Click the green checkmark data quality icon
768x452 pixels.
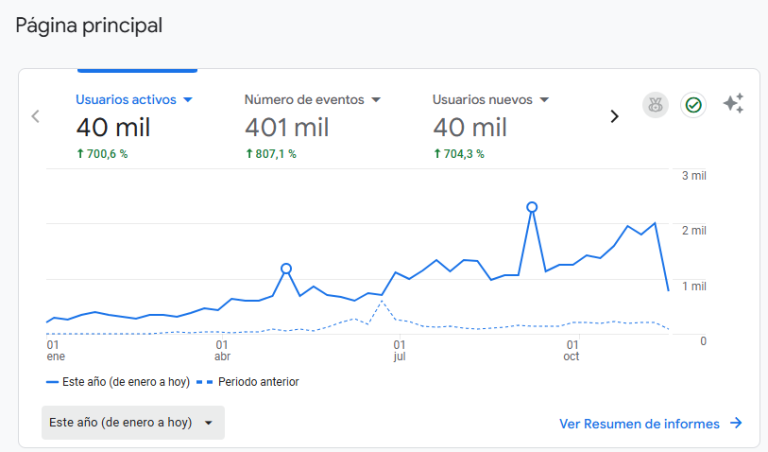point(693,105)
